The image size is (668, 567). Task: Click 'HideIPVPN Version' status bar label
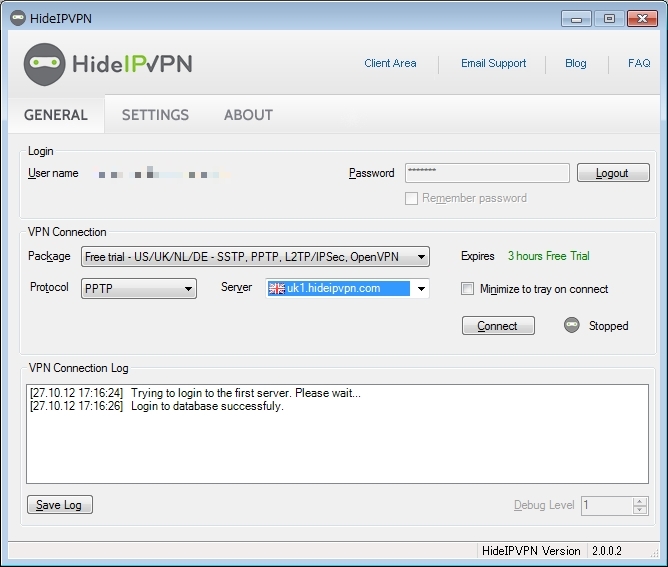pos(531,551)
